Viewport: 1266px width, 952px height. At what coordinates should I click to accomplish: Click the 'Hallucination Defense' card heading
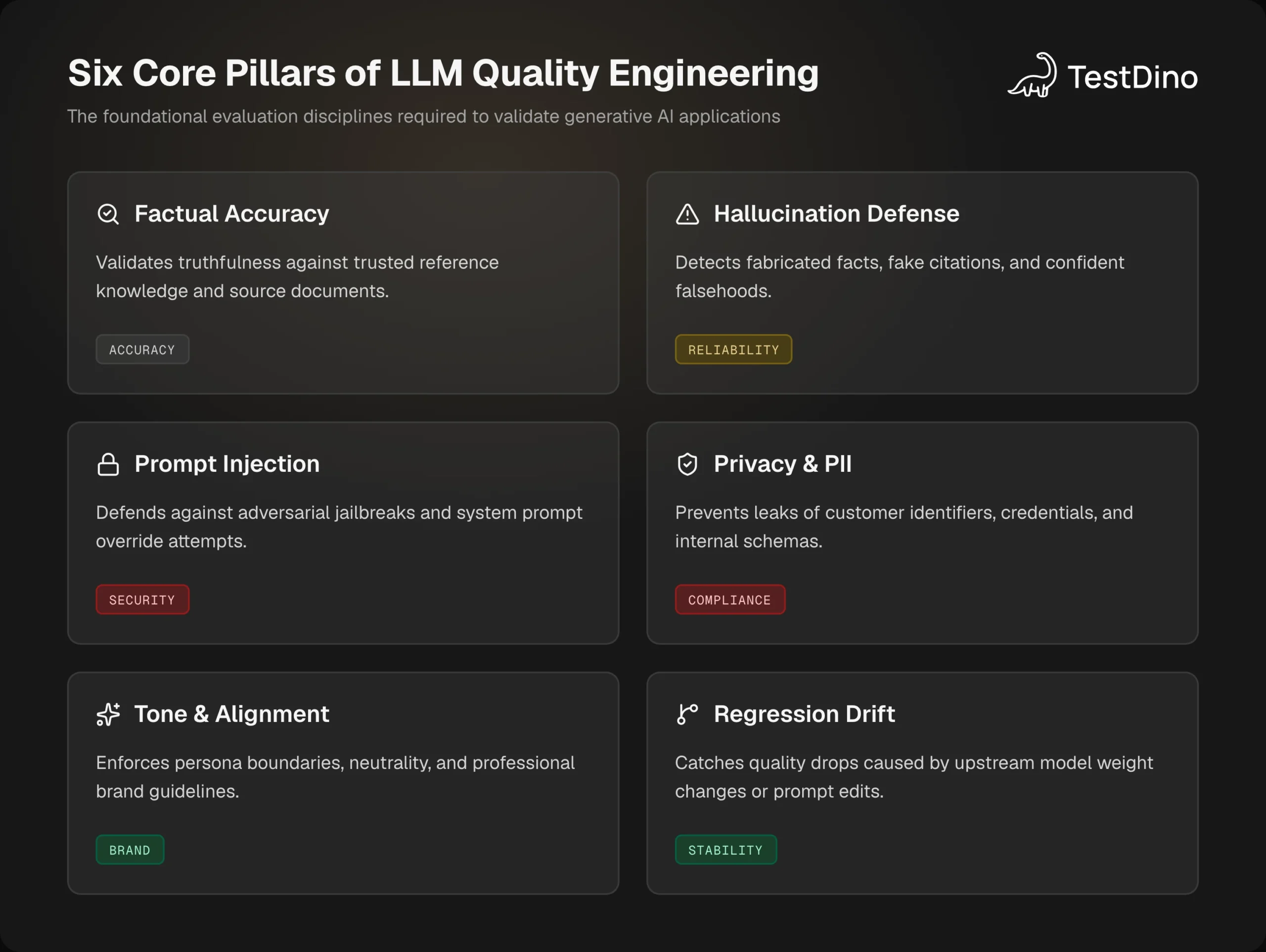pyautogui.click(x=837, y=214)
